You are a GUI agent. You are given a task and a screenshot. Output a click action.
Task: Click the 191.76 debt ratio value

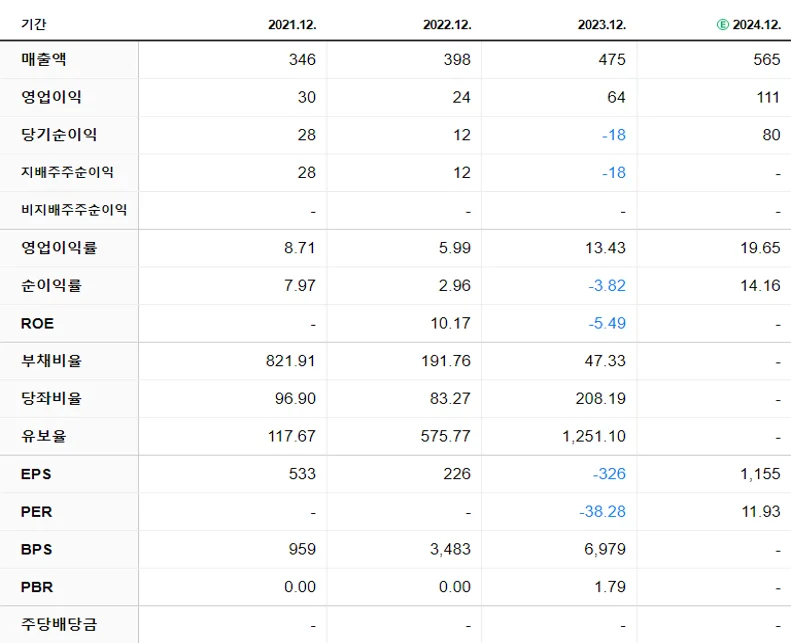(446, 361)
